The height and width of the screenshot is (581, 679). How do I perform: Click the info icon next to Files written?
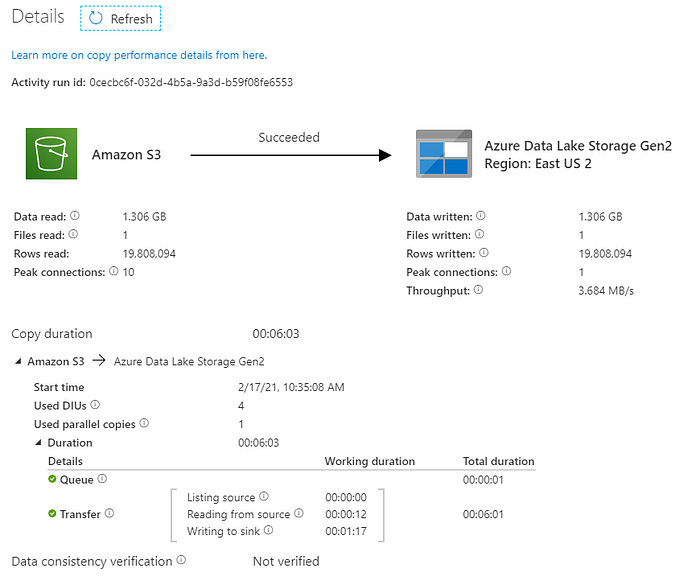479,234
